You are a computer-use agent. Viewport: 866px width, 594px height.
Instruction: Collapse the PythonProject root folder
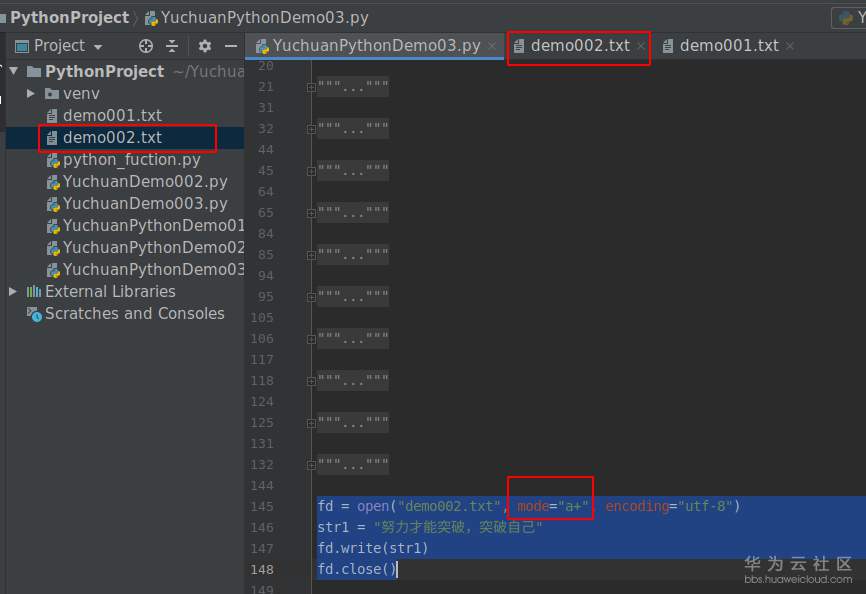[x=14, y=71]
